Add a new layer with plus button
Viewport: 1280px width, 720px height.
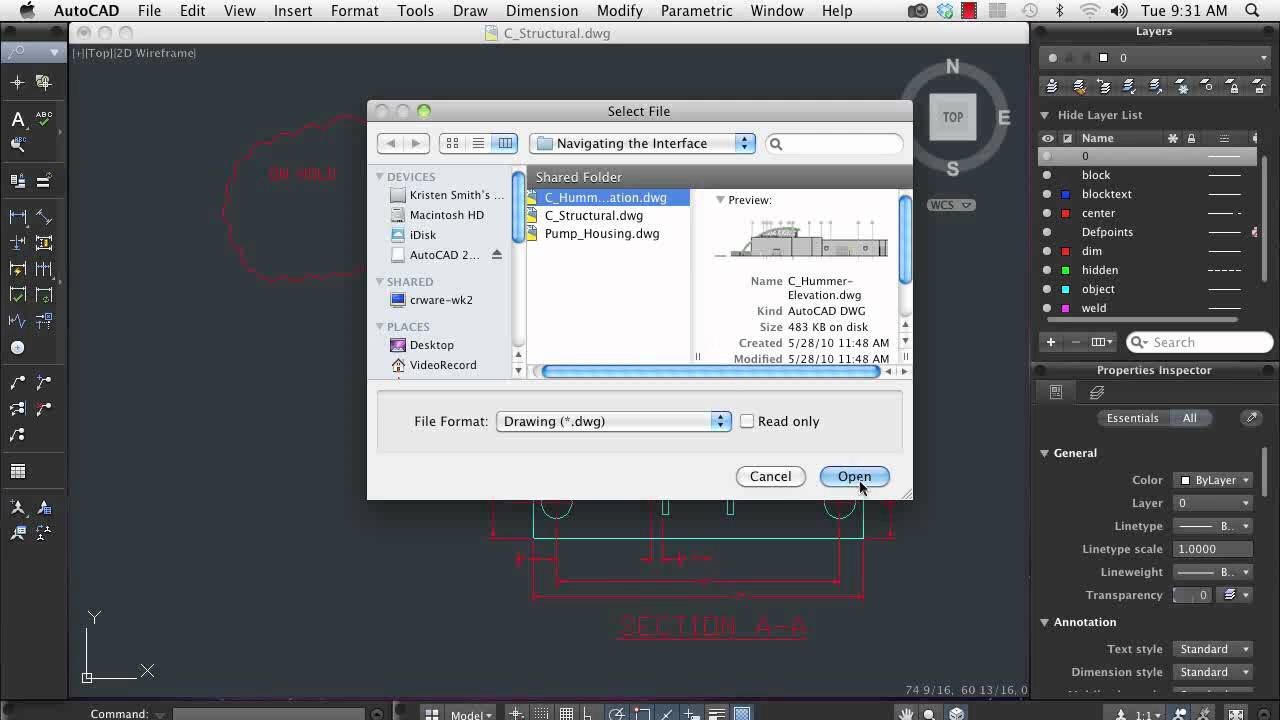point(1051,342)
